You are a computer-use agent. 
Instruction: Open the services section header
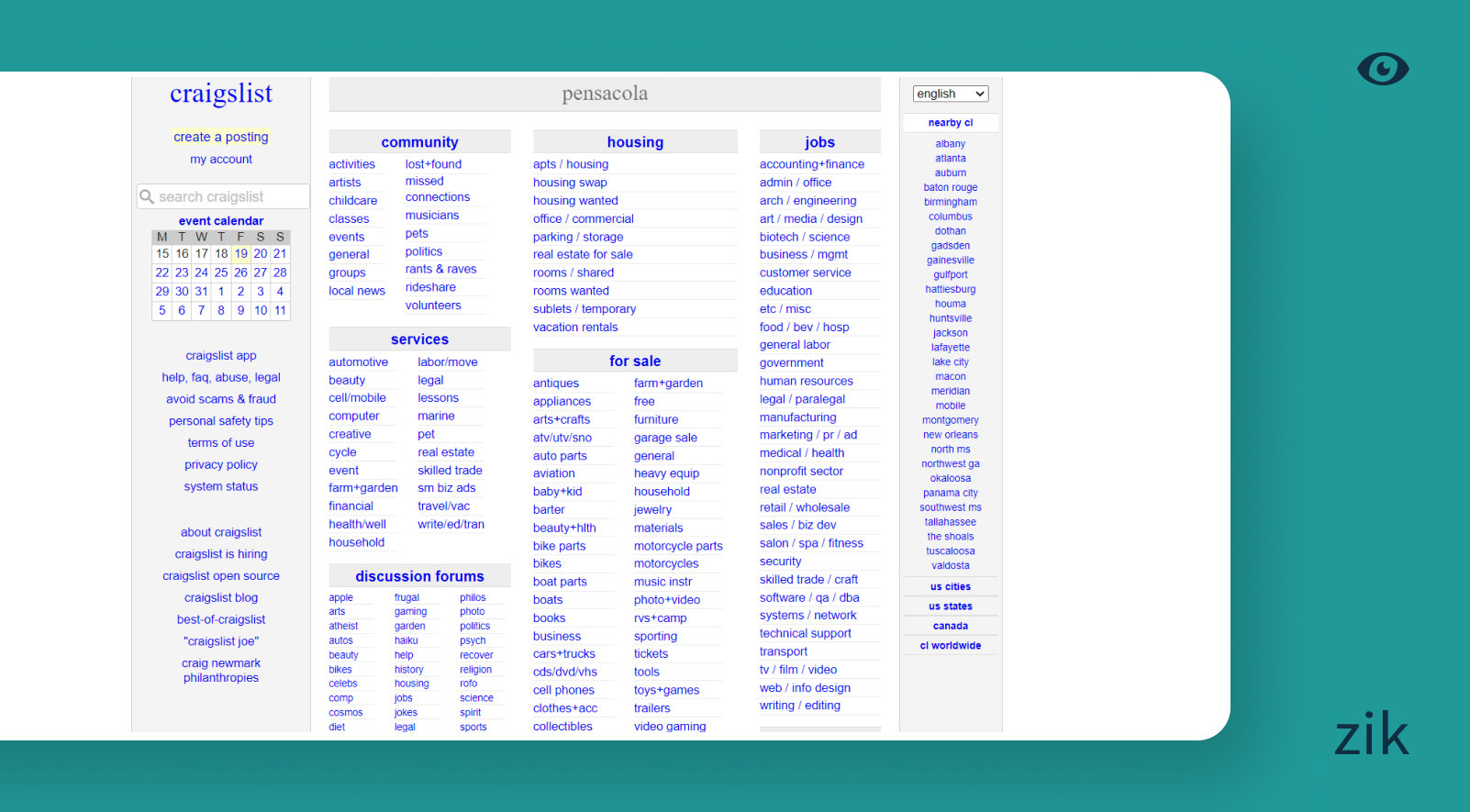[x=419, y=339]
